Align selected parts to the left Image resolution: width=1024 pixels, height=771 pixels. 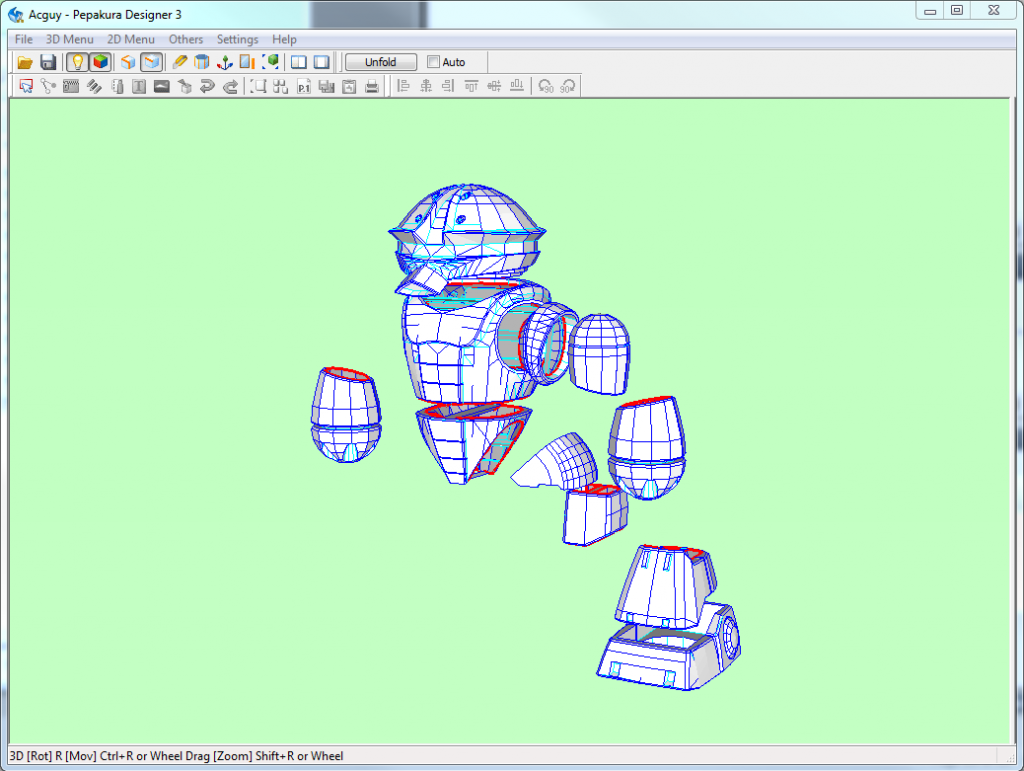click(403, 86)
